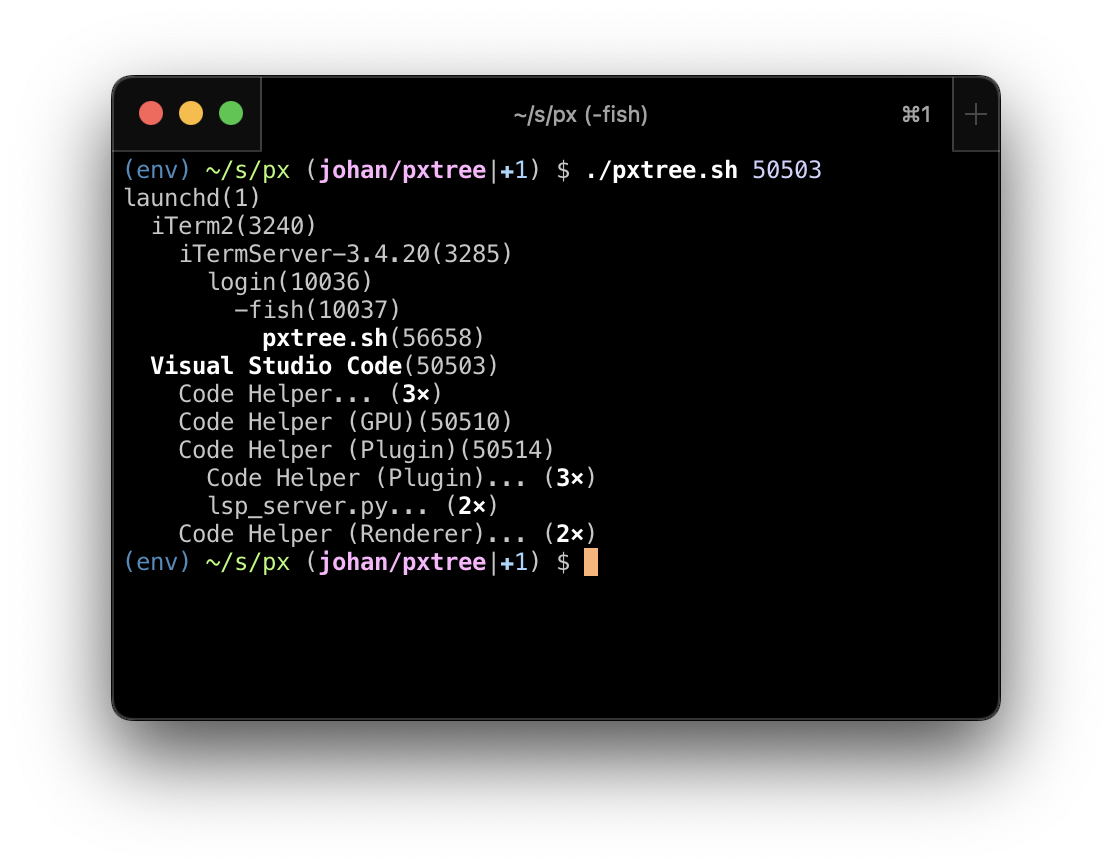Click the launchd(1) line
Image resolution: width=1112 pixels, height=868 pixels.
click(192, 198)
